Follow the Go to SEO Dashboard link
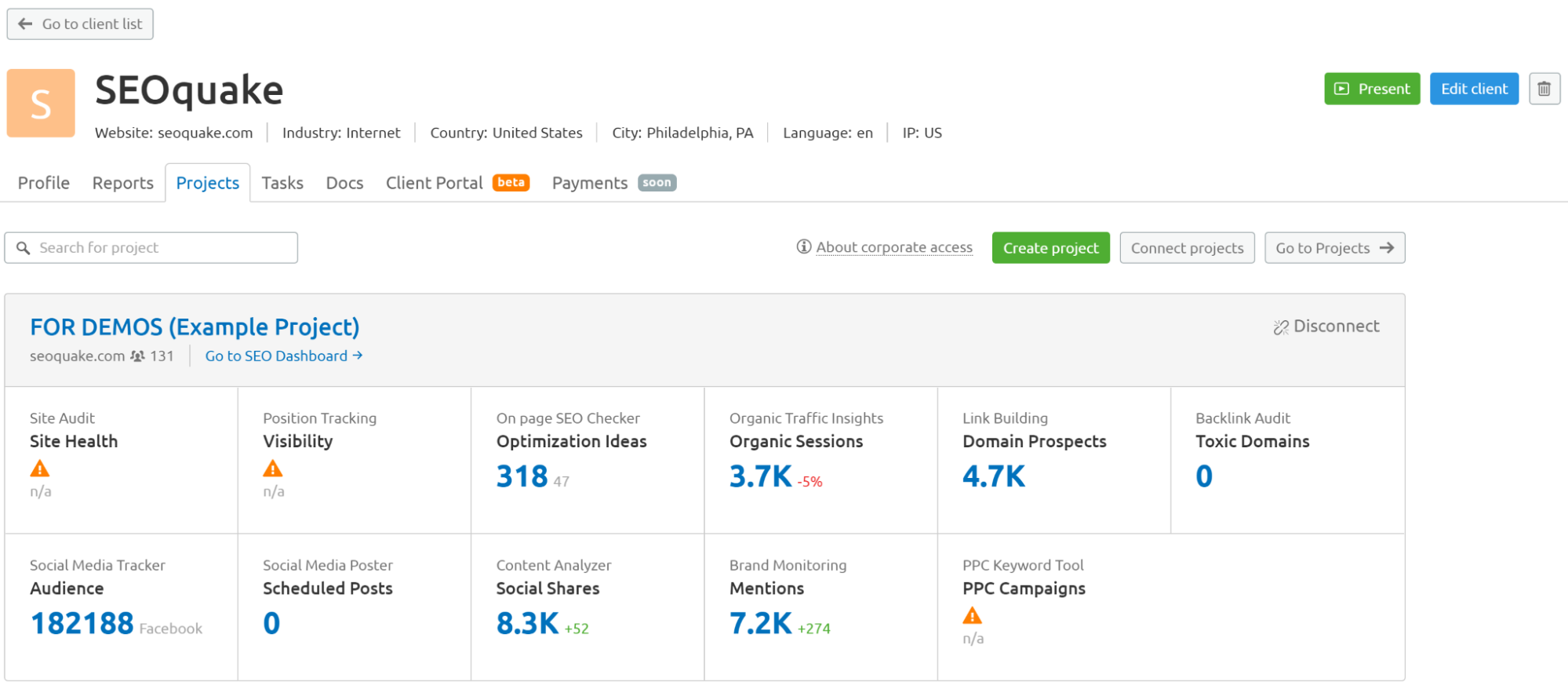1568x689 pixels. click(284, 355)
